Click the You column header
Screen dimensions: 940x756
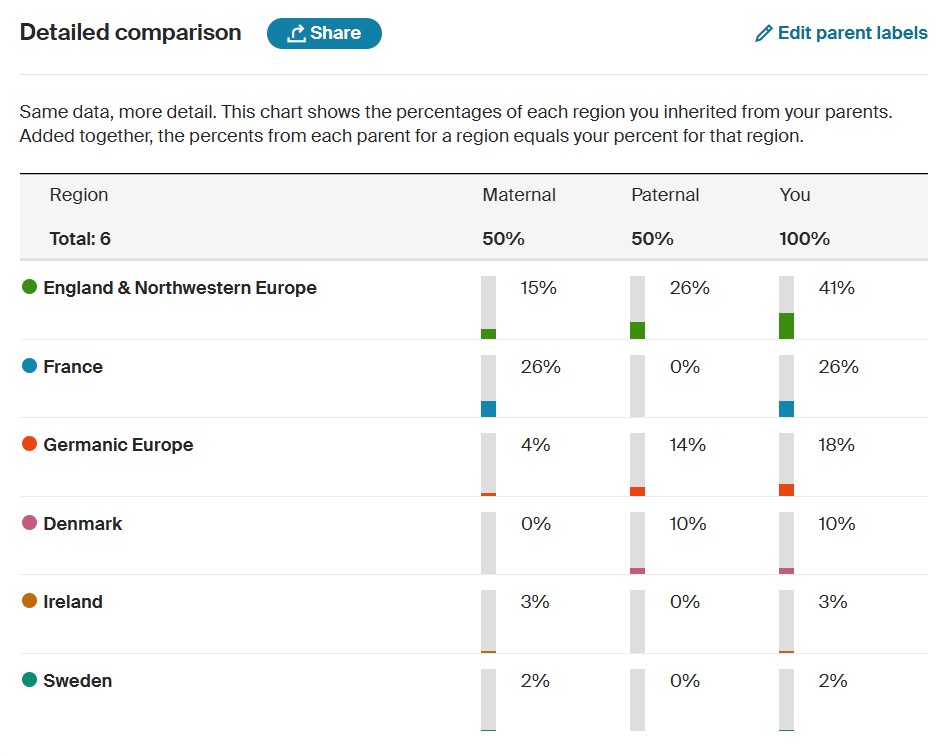[795, 195]
